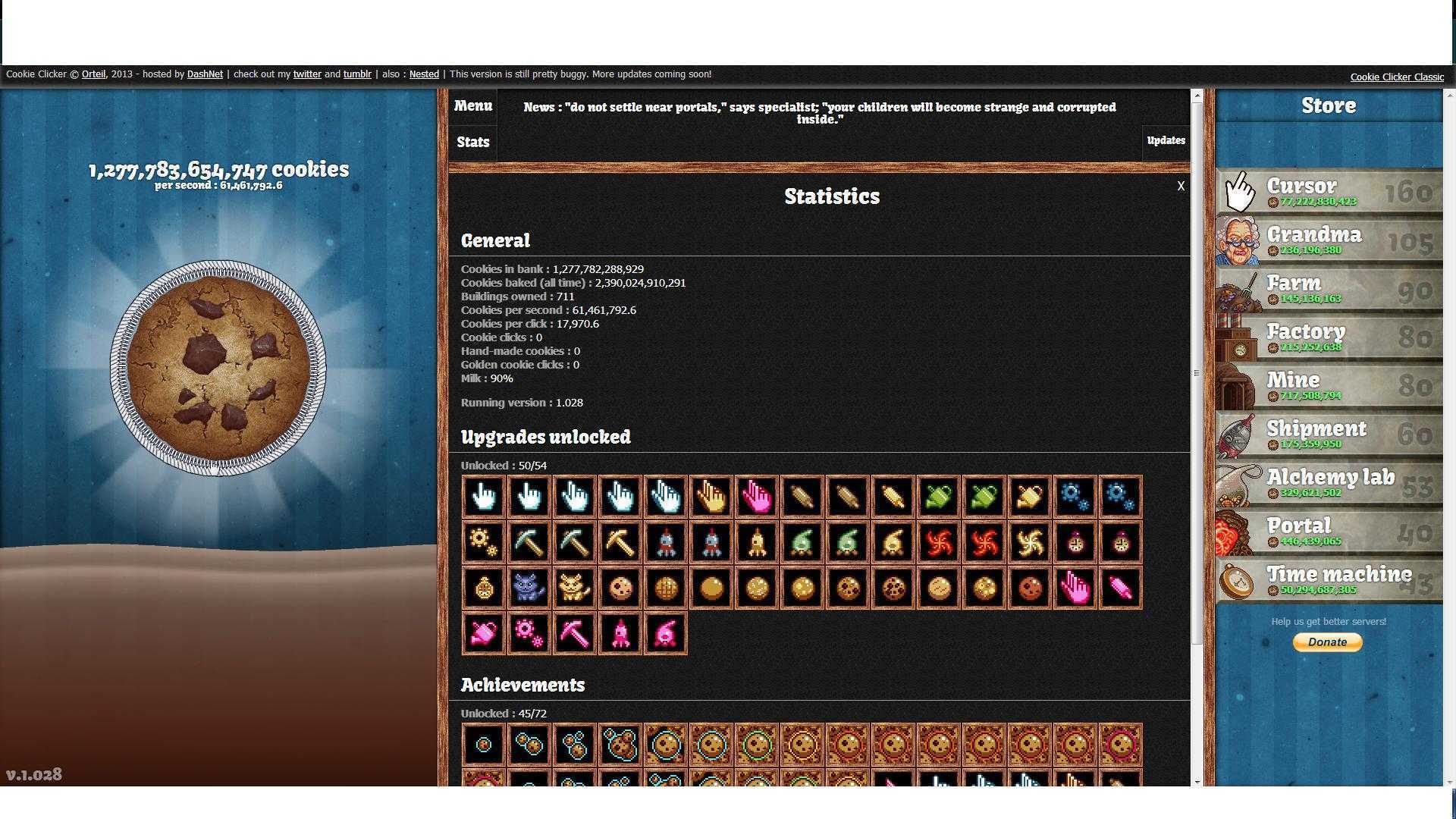Buy a Cursor in the store
This screenshot has height=819, width=1456.
1329,192
